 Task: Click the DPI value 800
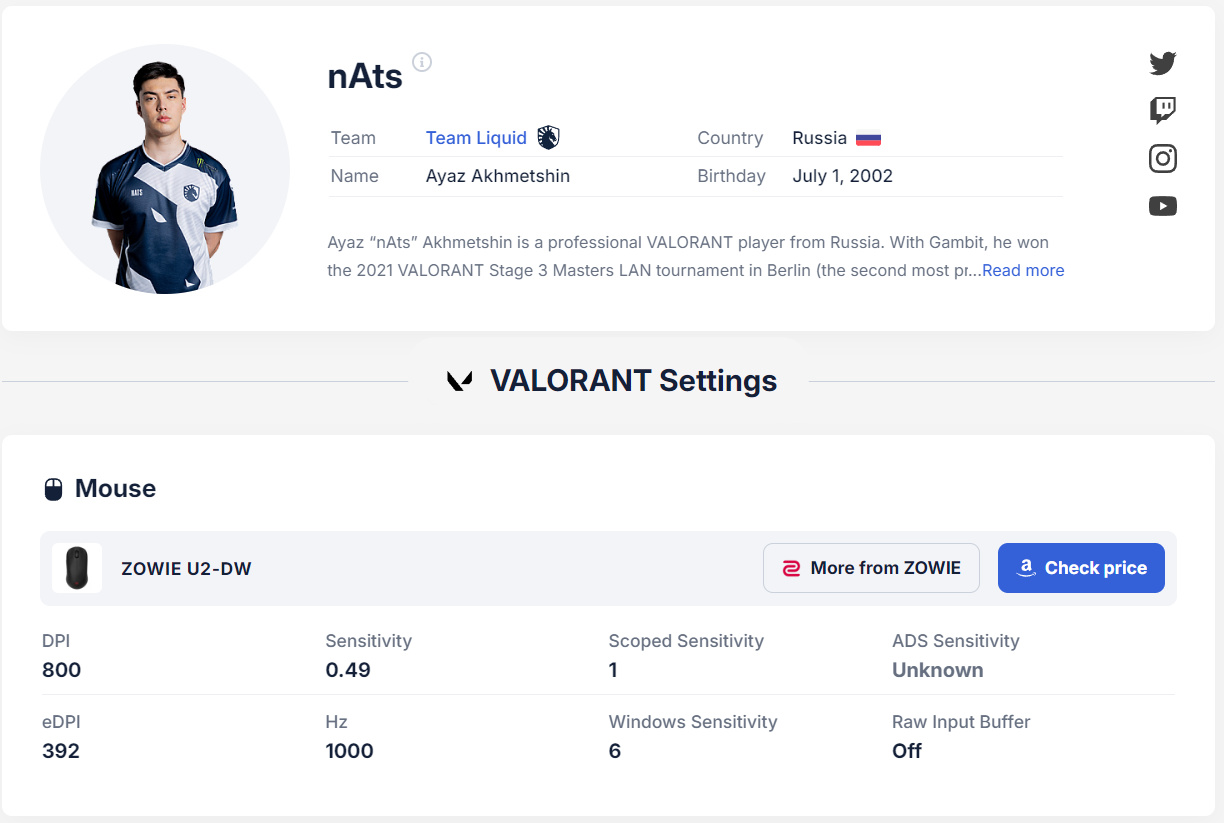pos(61,670)
